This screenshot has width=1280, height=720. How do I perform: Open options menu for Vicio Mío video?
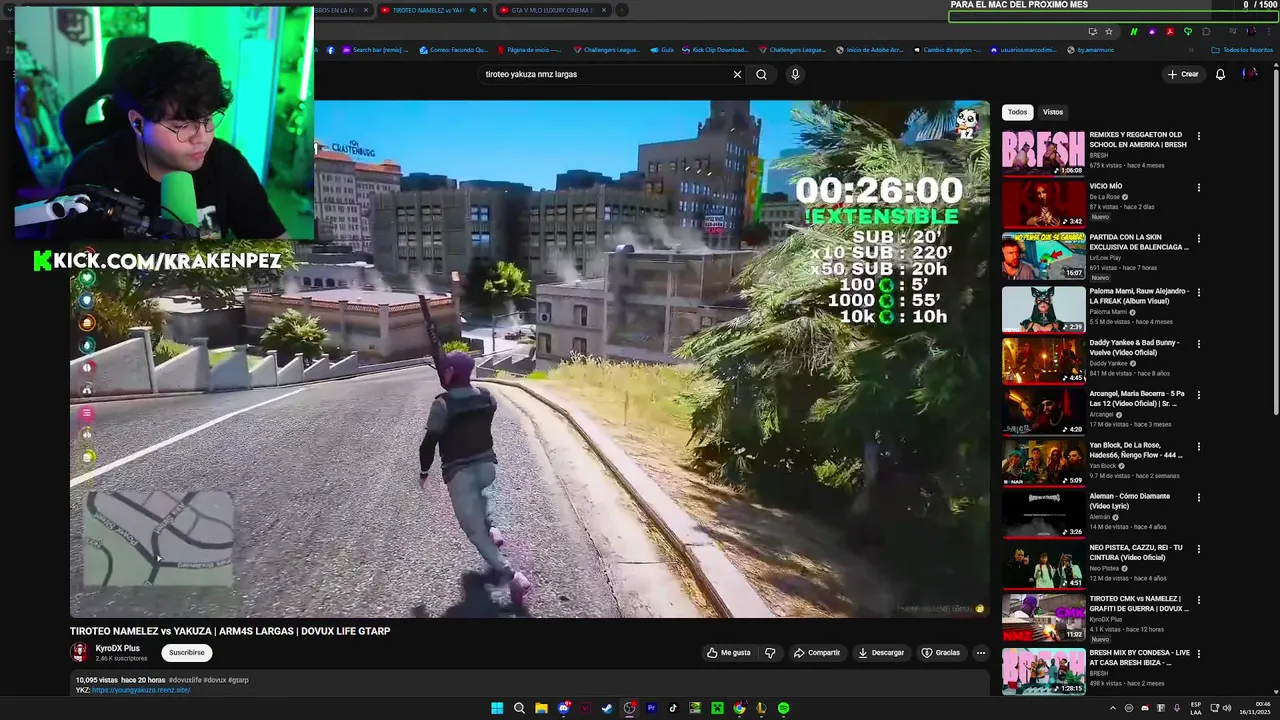[1198, 187]
